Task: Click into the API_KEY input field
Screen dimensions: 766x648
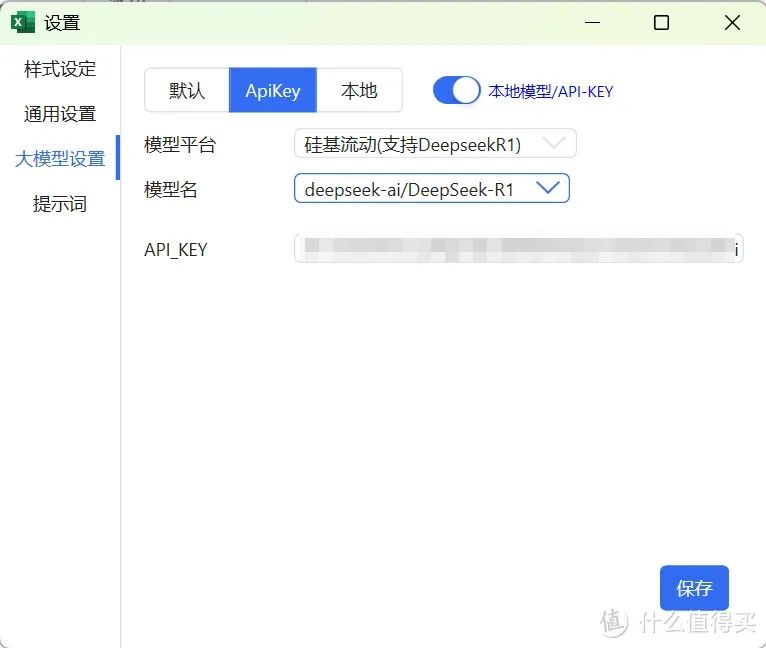Action: pyautogui.click(x=518, y=248)
